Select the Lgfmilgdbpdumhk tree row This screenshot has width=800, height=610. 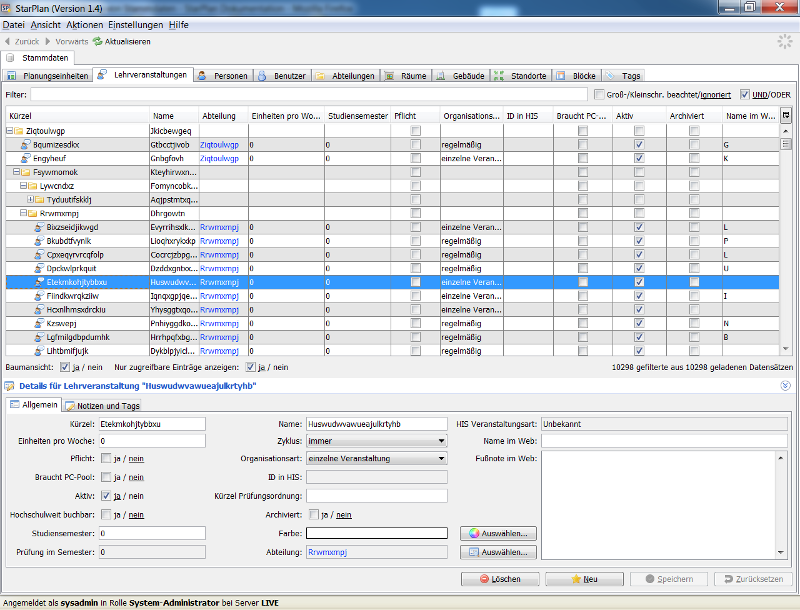392,337
